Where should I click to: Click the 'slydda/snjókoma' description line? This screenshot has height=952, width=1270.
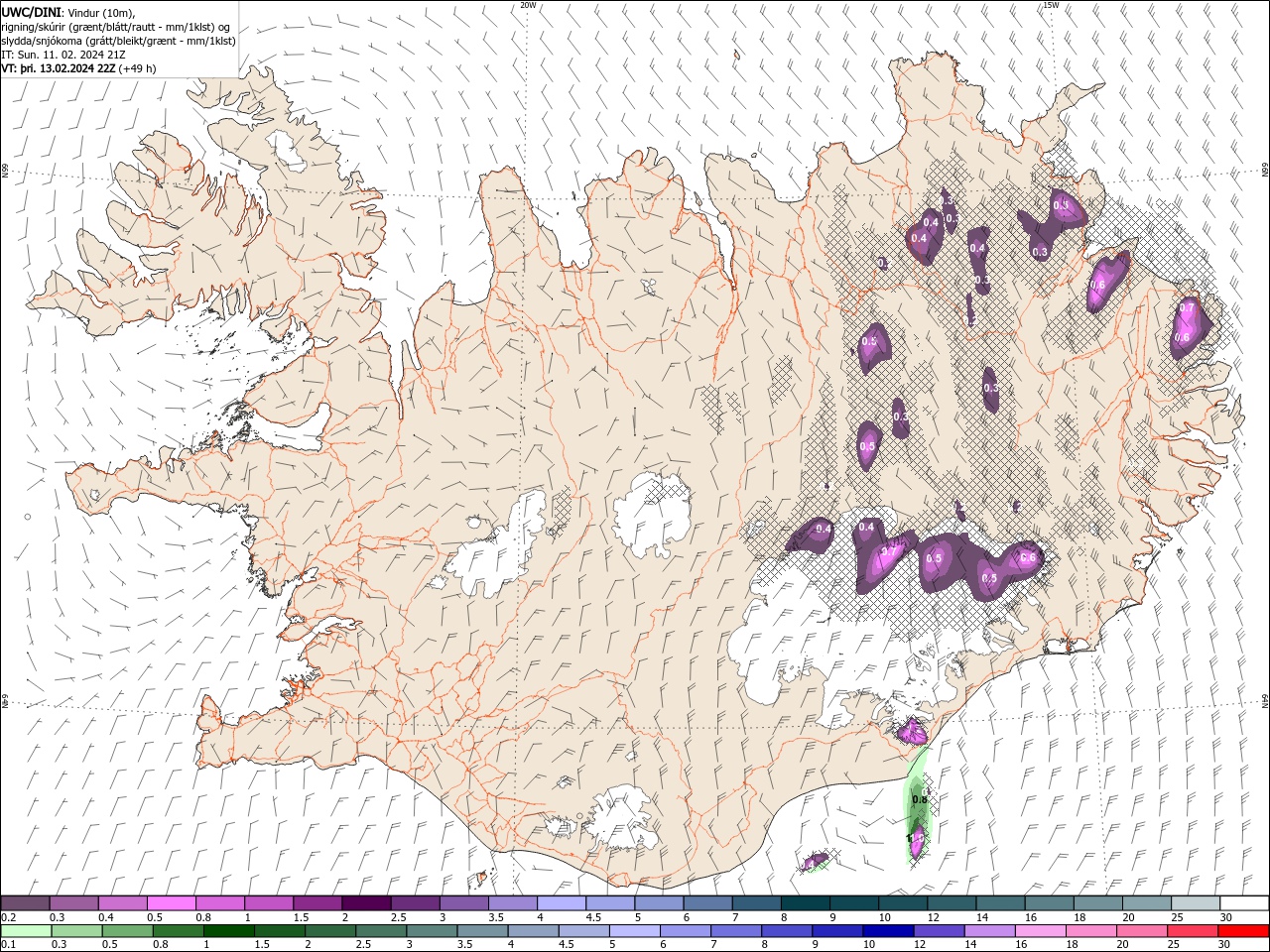[119, 41]
